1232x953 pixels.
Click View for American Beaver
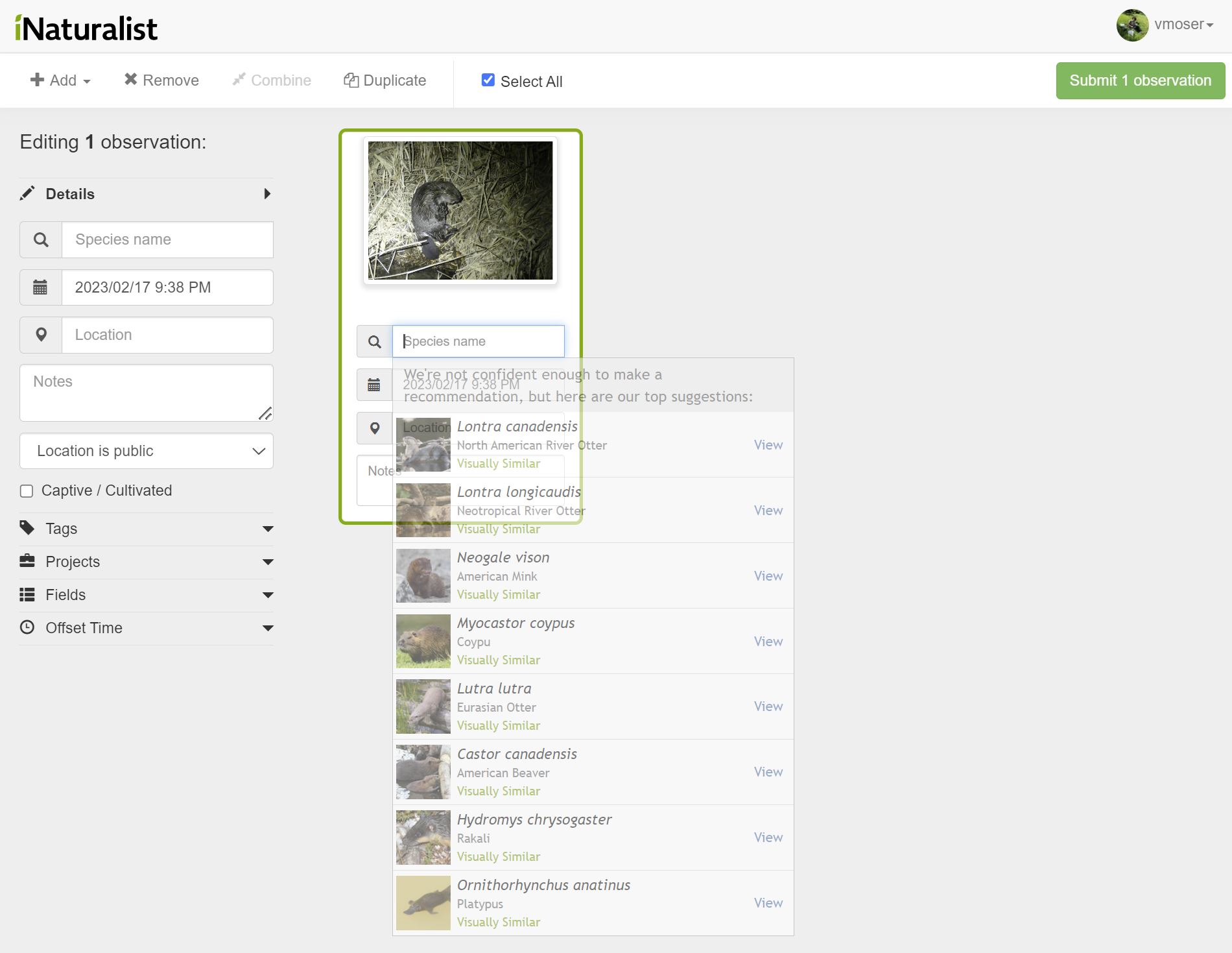point(768,772)
